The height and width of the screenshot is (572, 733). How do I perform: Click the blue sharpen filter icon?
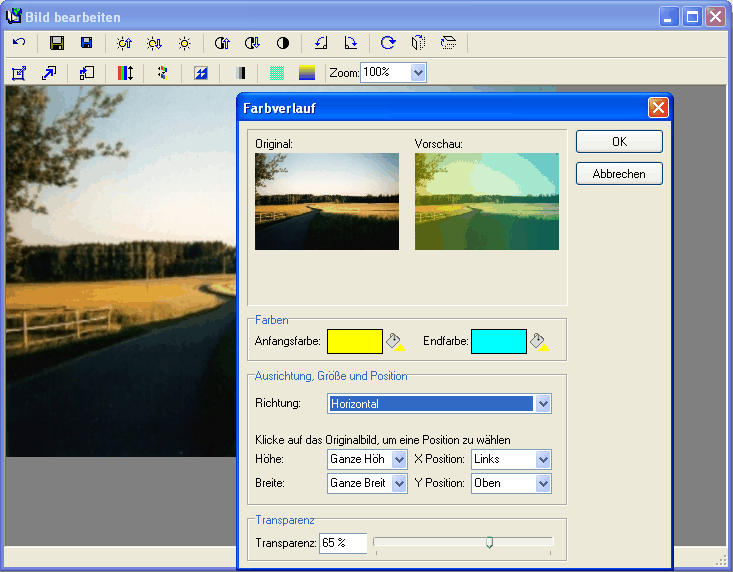[x=201, y=73]
